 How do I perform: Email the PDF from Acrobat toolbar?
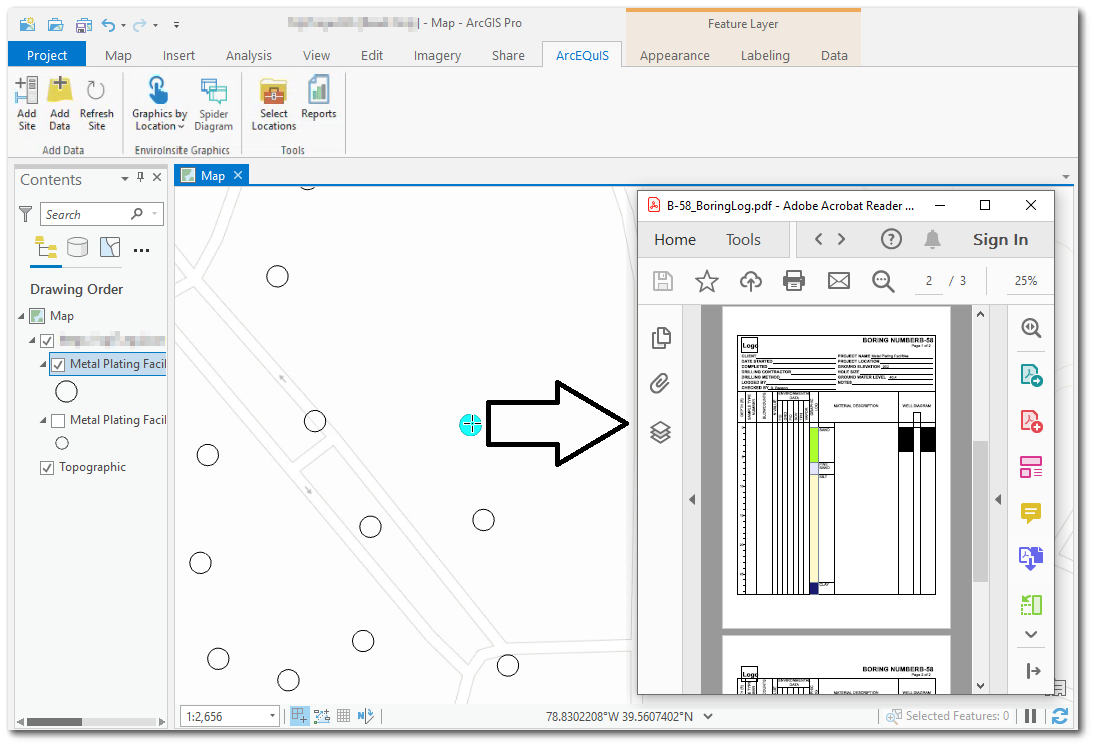tap(839, 281)
